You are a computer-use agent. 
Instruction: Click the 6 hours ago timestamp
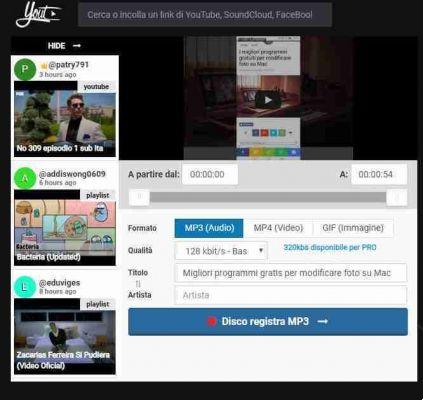[58, 183]
